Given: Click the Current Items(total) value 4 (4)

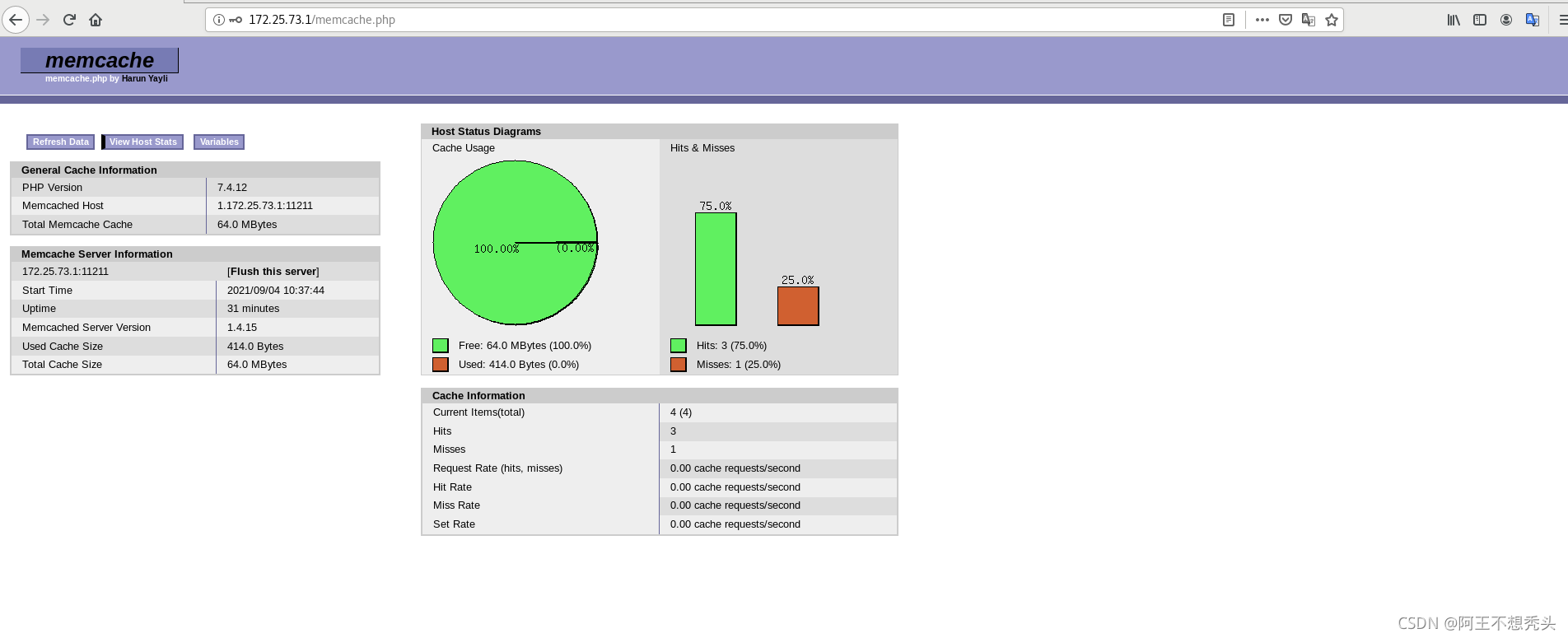Looking at the screenshot, I should pos(681,412).
